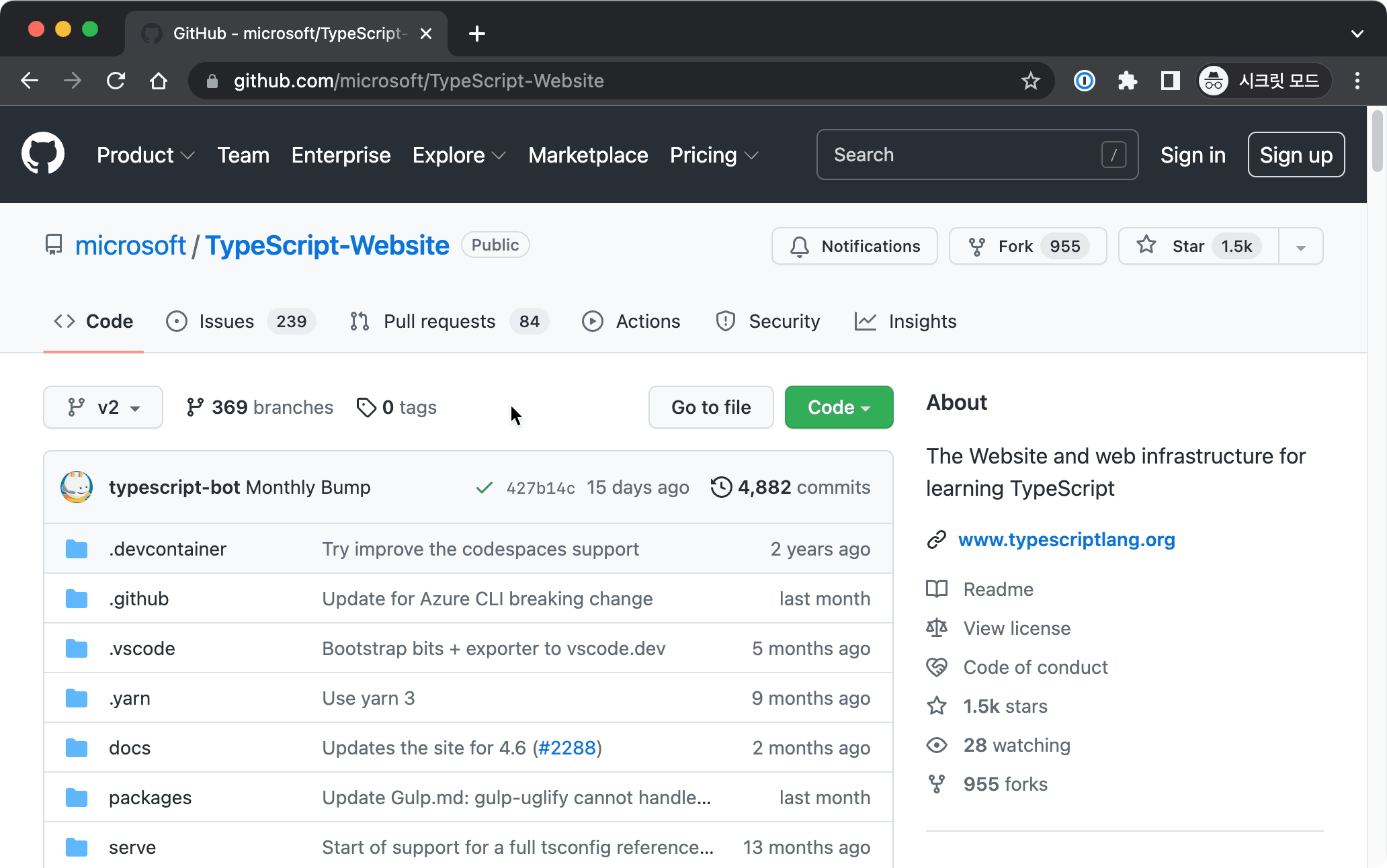
Task: Click the commit history clock icon
Action: pos(721,487)
